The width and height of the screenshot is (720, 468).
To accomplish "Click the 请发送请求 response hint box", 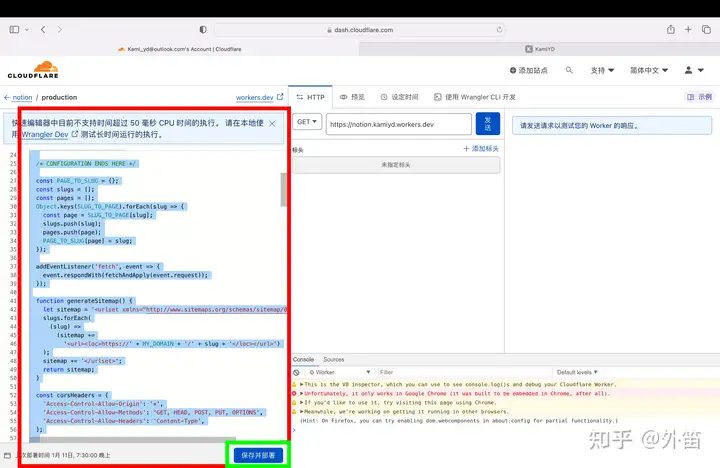I will (612, 125).
